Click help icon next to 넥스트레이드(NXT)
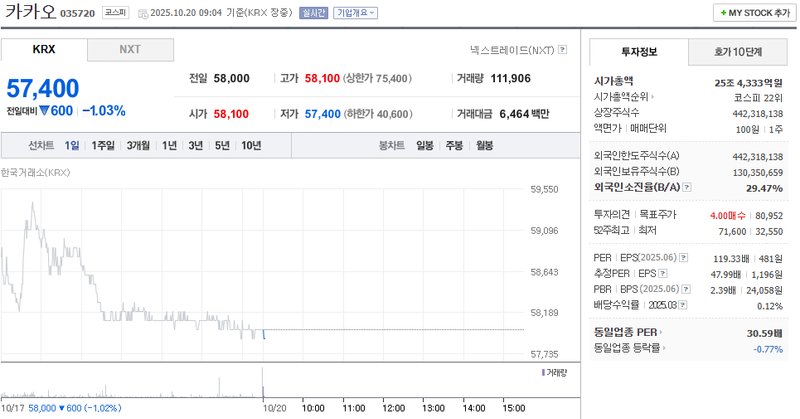800x419 pixels. coord(563,49)
